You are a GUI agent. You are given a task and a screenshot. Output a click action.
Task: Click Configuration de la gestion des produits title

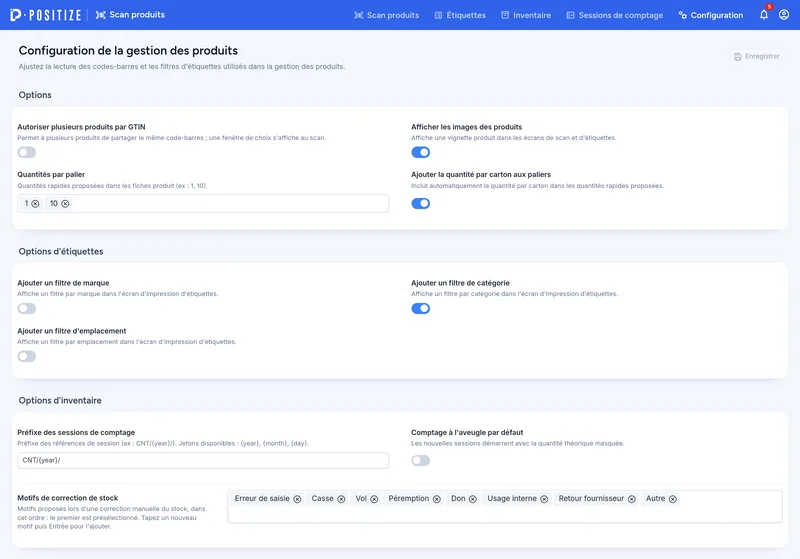point(128,50)
